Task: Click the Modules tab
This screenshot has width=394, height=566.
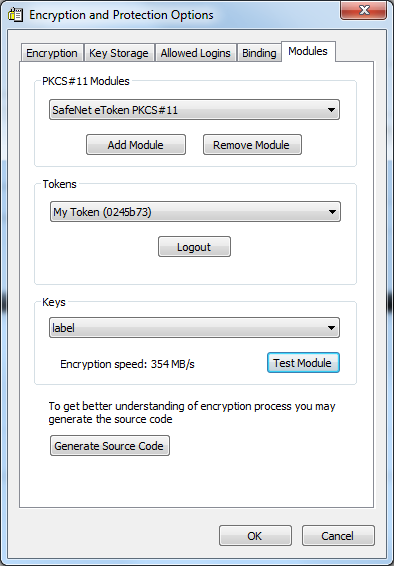Action: coord(308,51)
